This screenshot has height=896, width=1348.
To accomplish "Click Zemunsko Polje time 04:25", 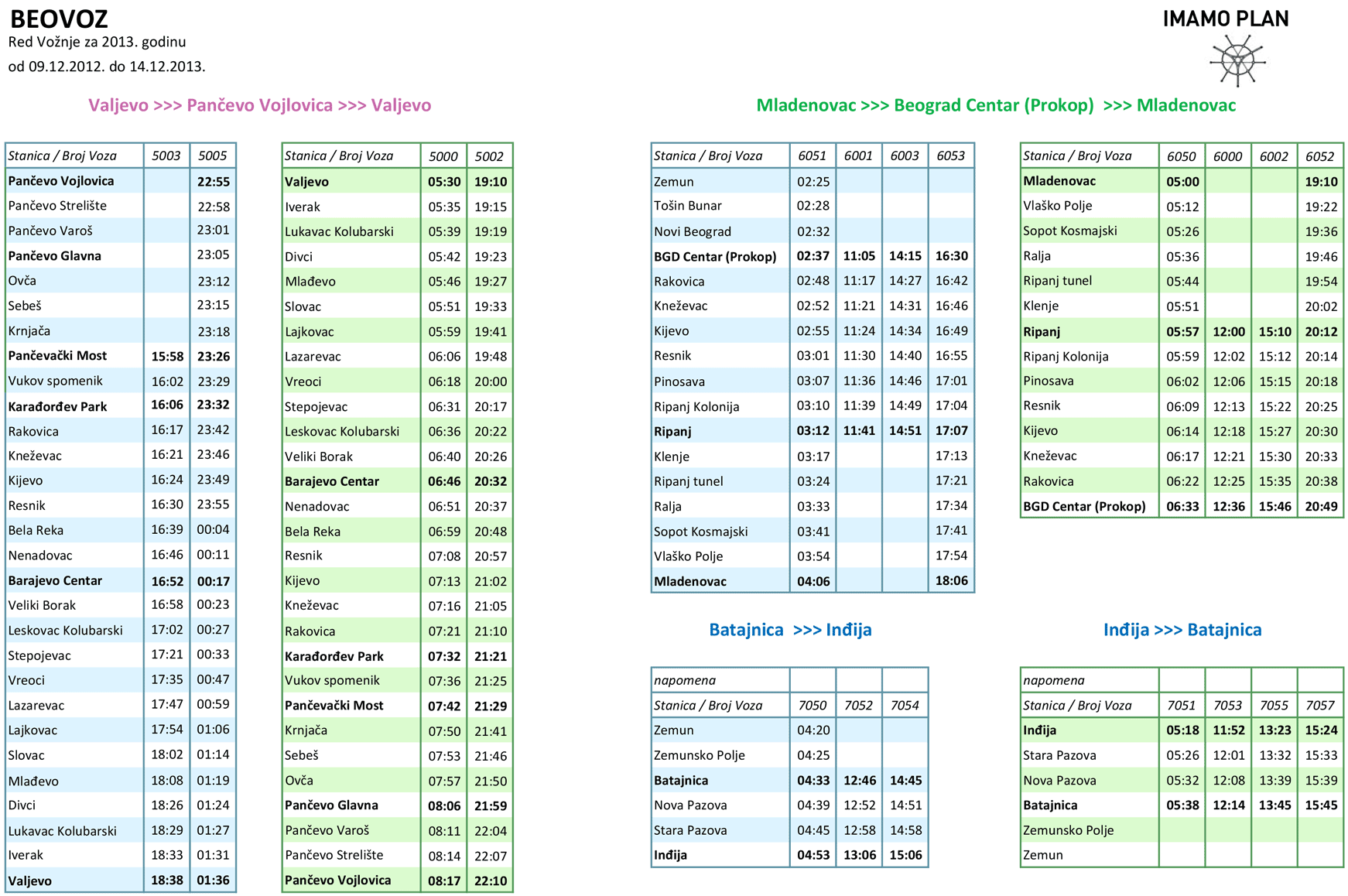I will [813, 755].
